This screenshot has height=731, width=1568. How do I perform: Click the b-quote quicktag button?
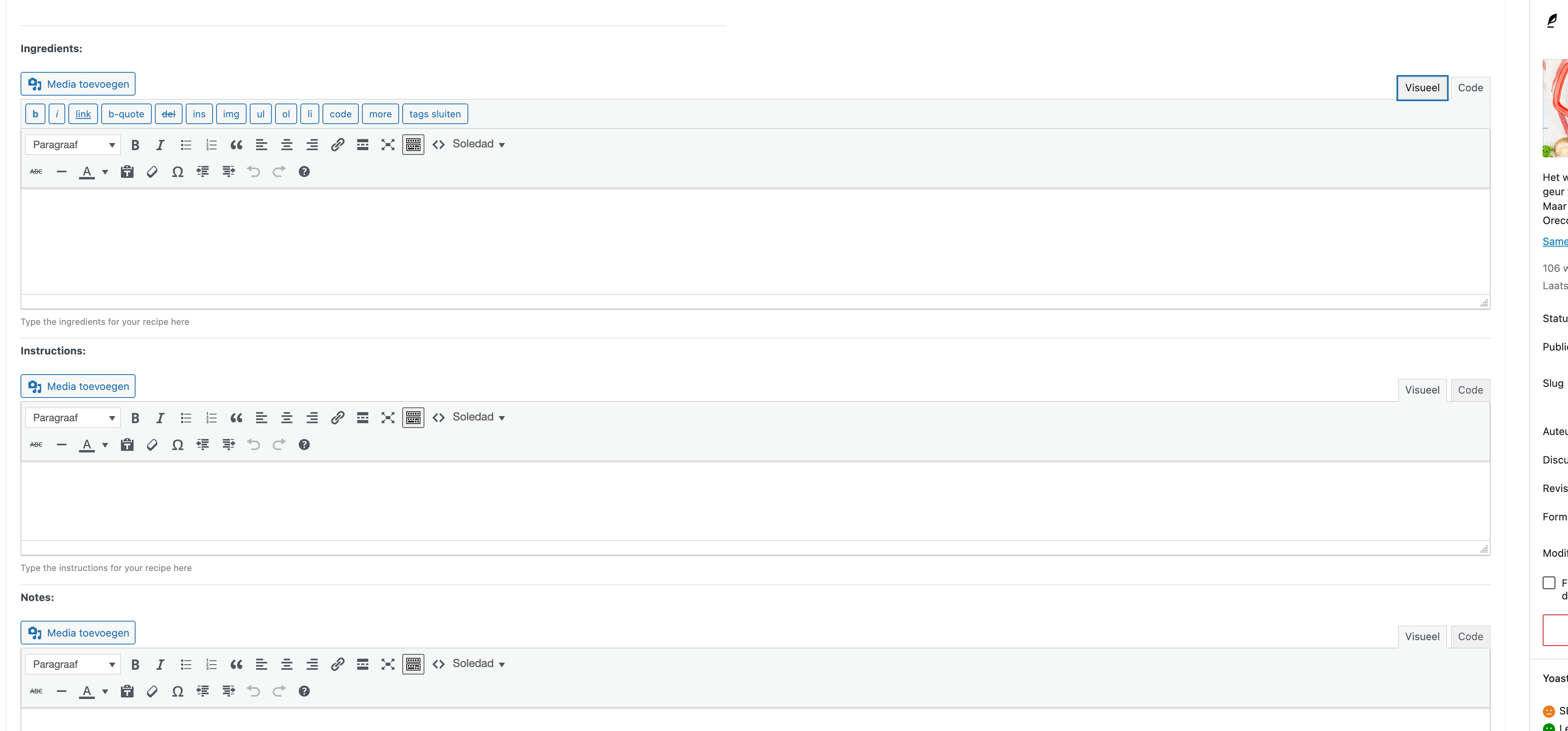point(126,114)
